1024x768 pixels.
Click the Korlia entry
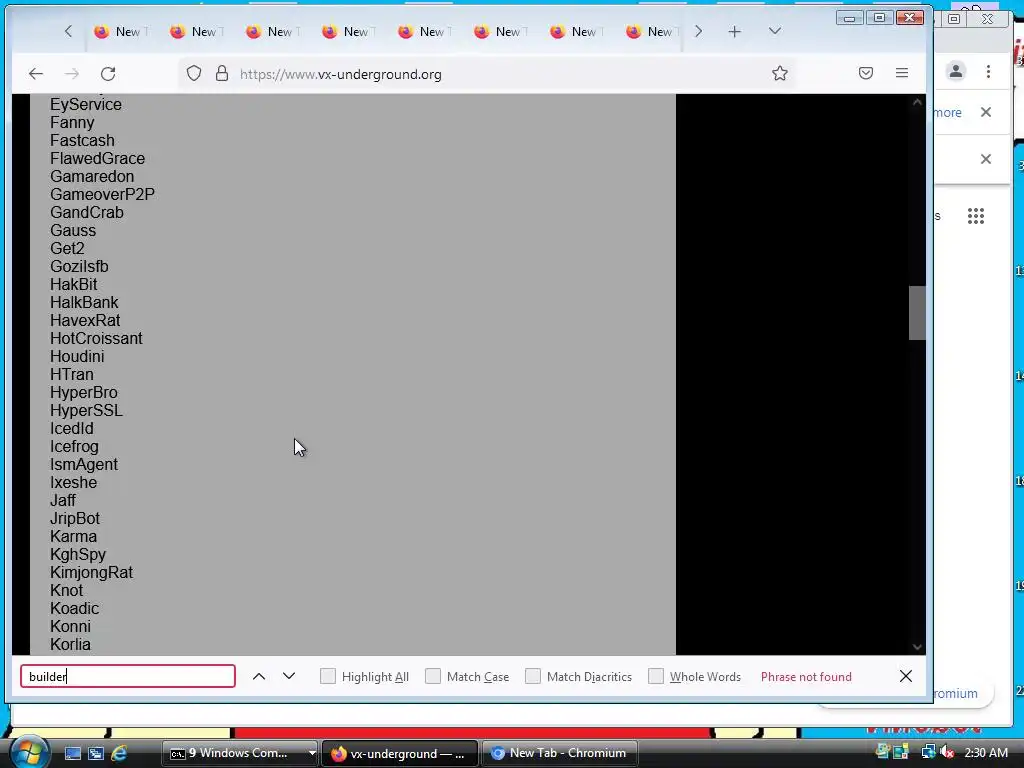[71, 645]
